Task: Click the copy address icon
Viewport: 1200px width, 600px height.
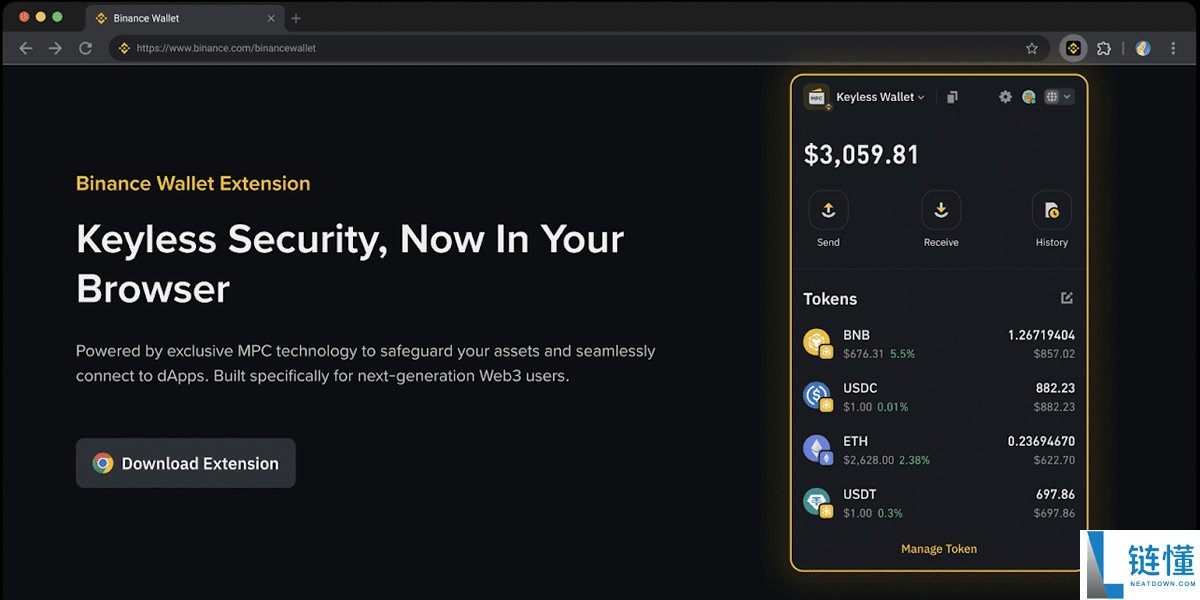Action: (952, 97)
